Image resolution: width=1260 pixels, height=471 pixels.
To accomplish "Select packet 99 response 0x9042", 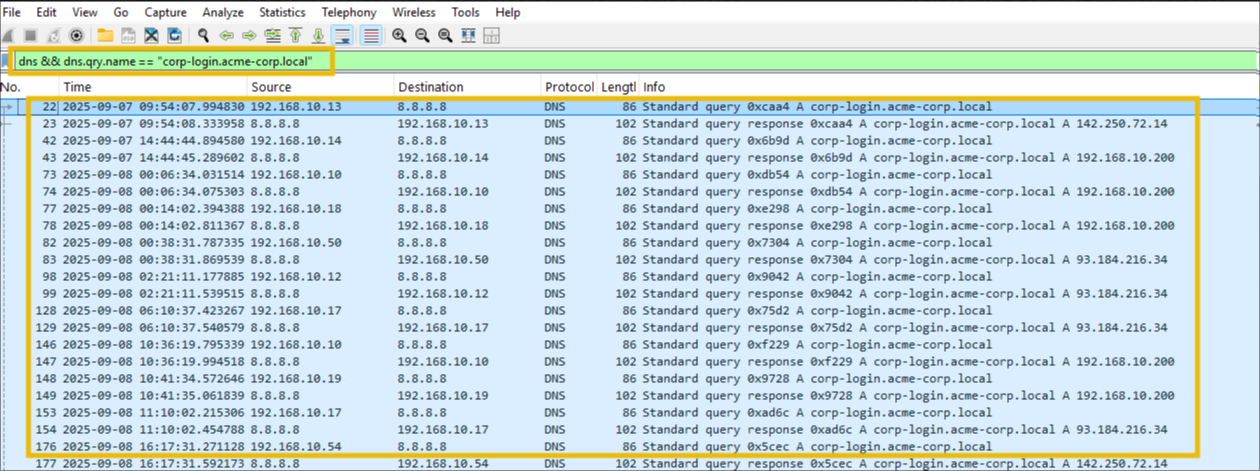I will click(630, 294).
